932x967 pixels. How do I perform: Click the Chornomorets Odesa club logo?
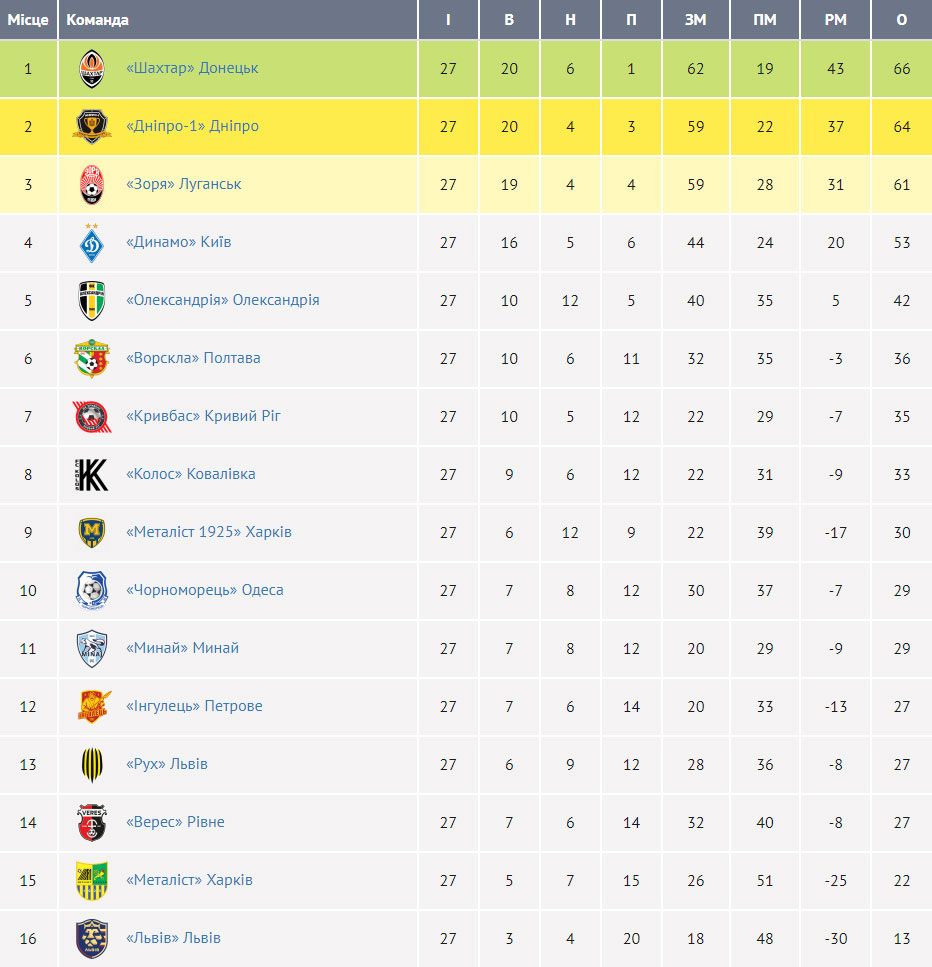(92, 590)
